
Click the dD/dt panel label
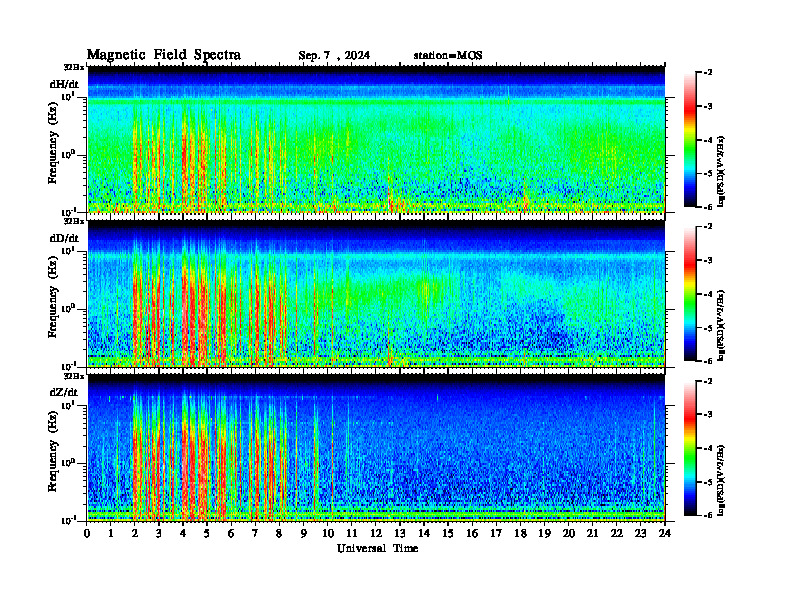pos(64,238)
